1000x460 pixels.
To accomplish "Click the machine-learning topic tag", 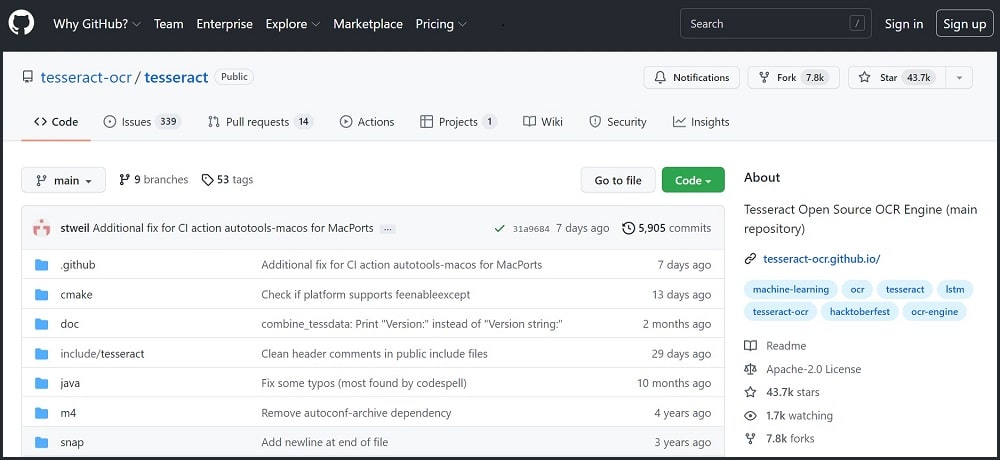I will [791, 289].
